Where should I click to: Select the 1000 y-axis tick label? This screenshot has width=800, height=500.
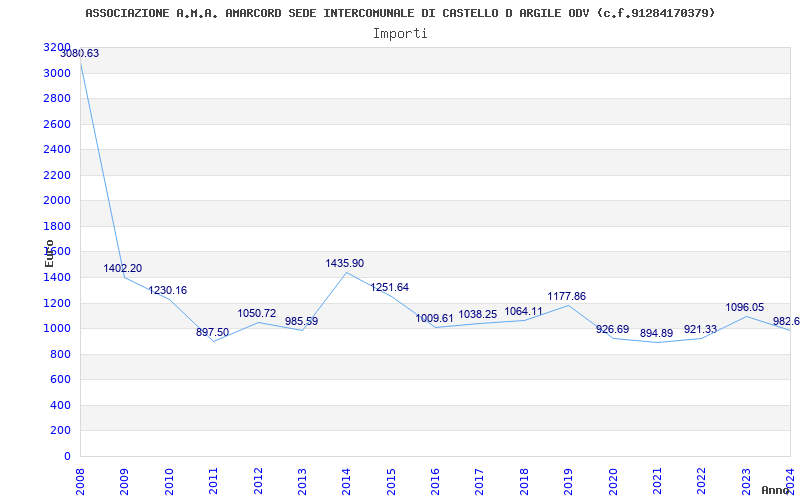pos(57,329)
